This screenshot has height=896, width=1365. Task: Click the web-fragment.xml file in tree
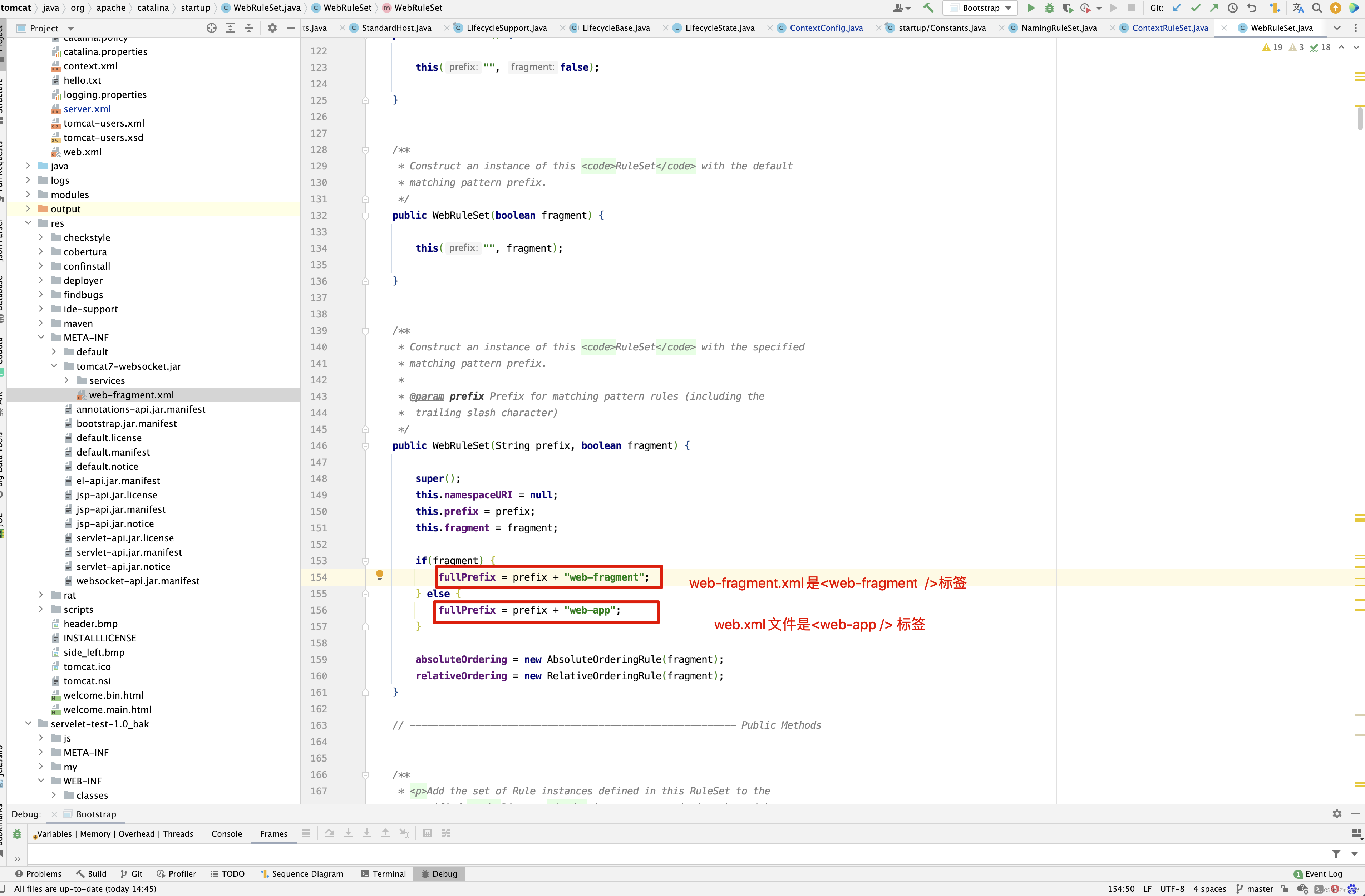pos(131,394)
